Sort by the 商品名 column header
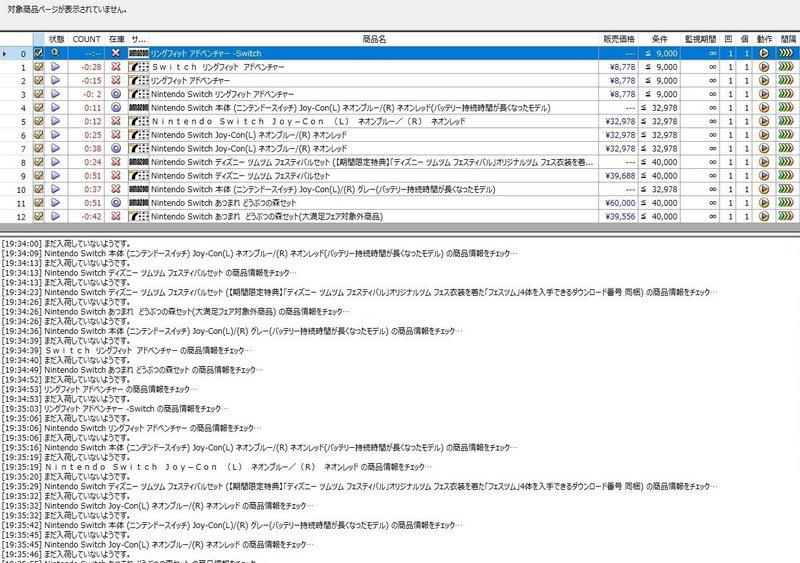 coord(373,39)
